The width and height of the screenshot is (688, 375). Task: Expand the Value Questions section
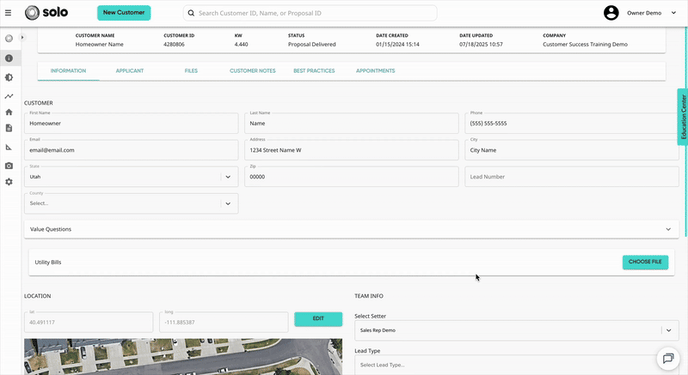tap(351, 229)
